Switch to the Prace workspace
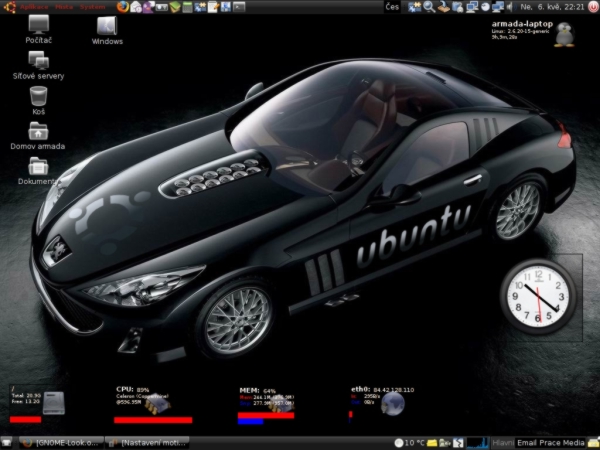This screenshot has height=450, width=600. [x=549, y=443]
